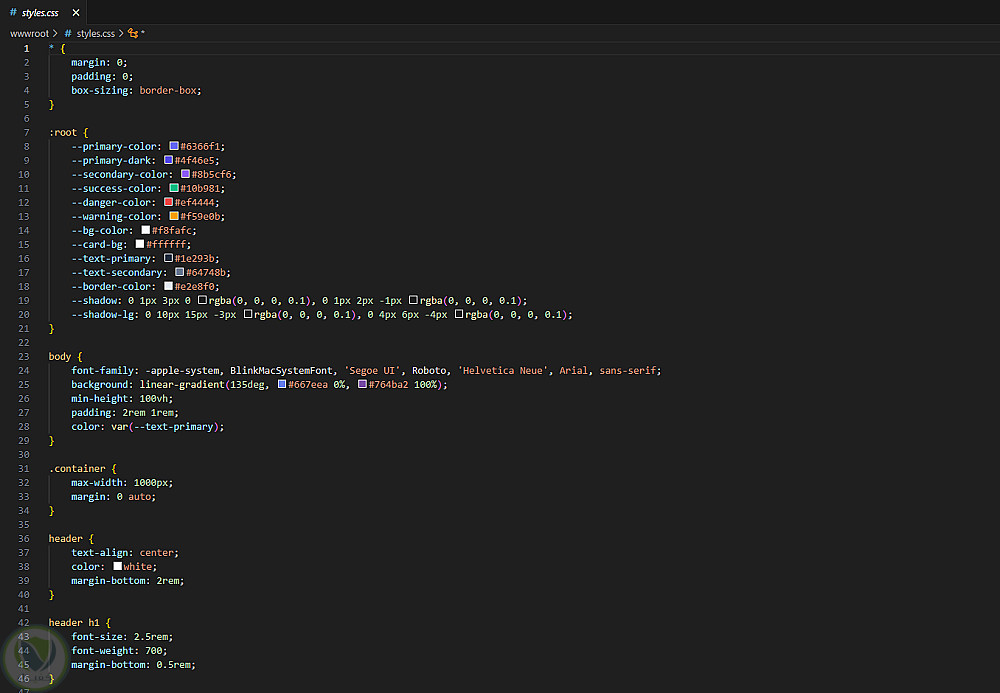Open the wwwroot folder breadcrumb
1000x693 pixels.
tap(29, 33)
